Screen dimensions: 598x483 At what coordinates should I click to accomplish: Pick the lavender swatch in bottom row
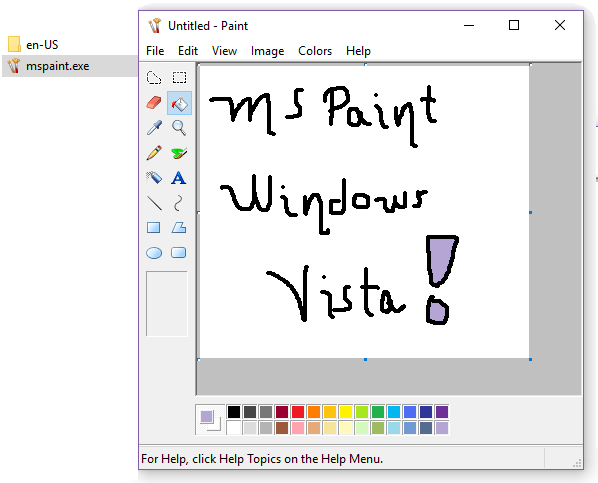[442, 428]
